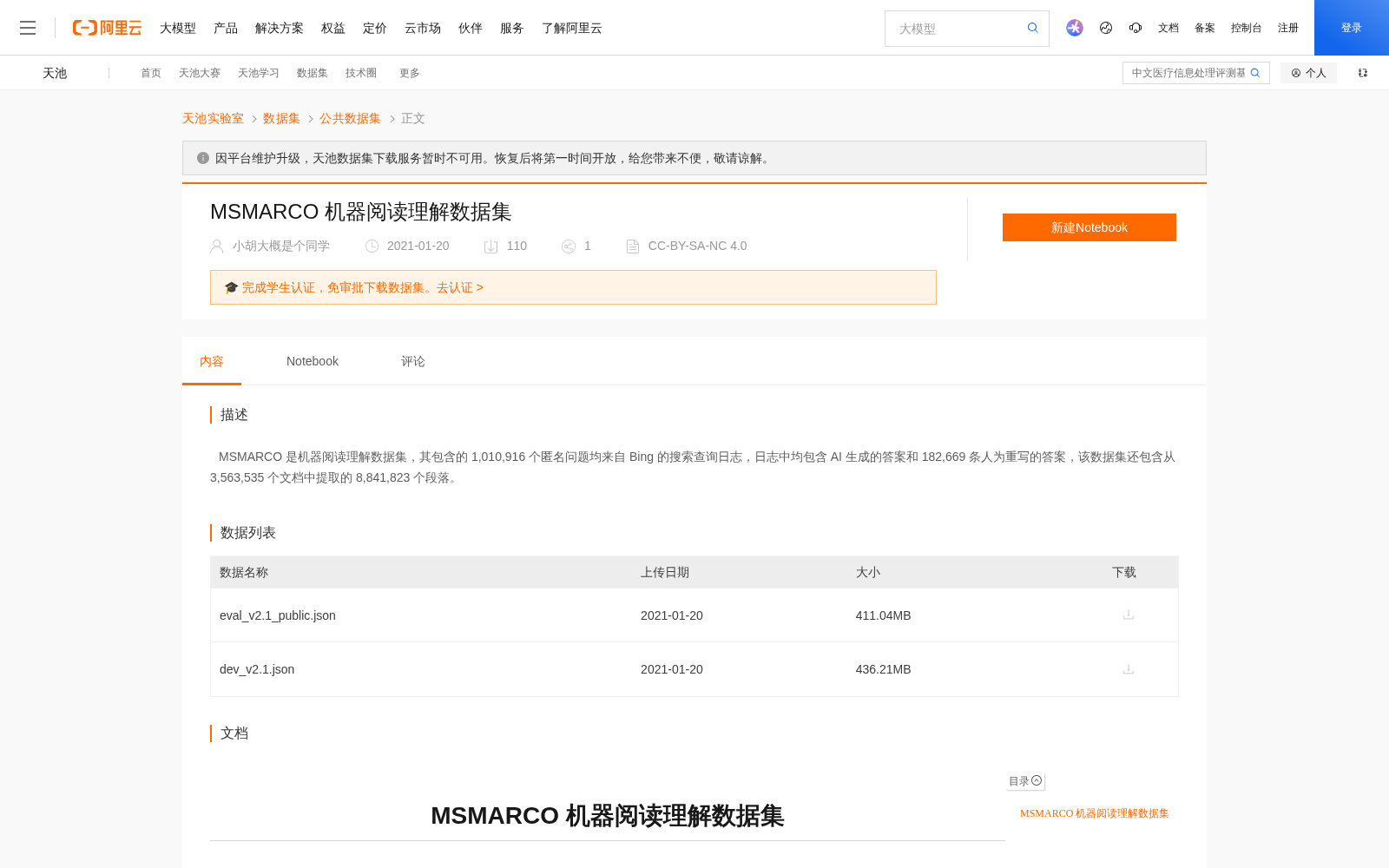
Task: Click search icon in Tianchi search field
Action: pos(1255,73)
